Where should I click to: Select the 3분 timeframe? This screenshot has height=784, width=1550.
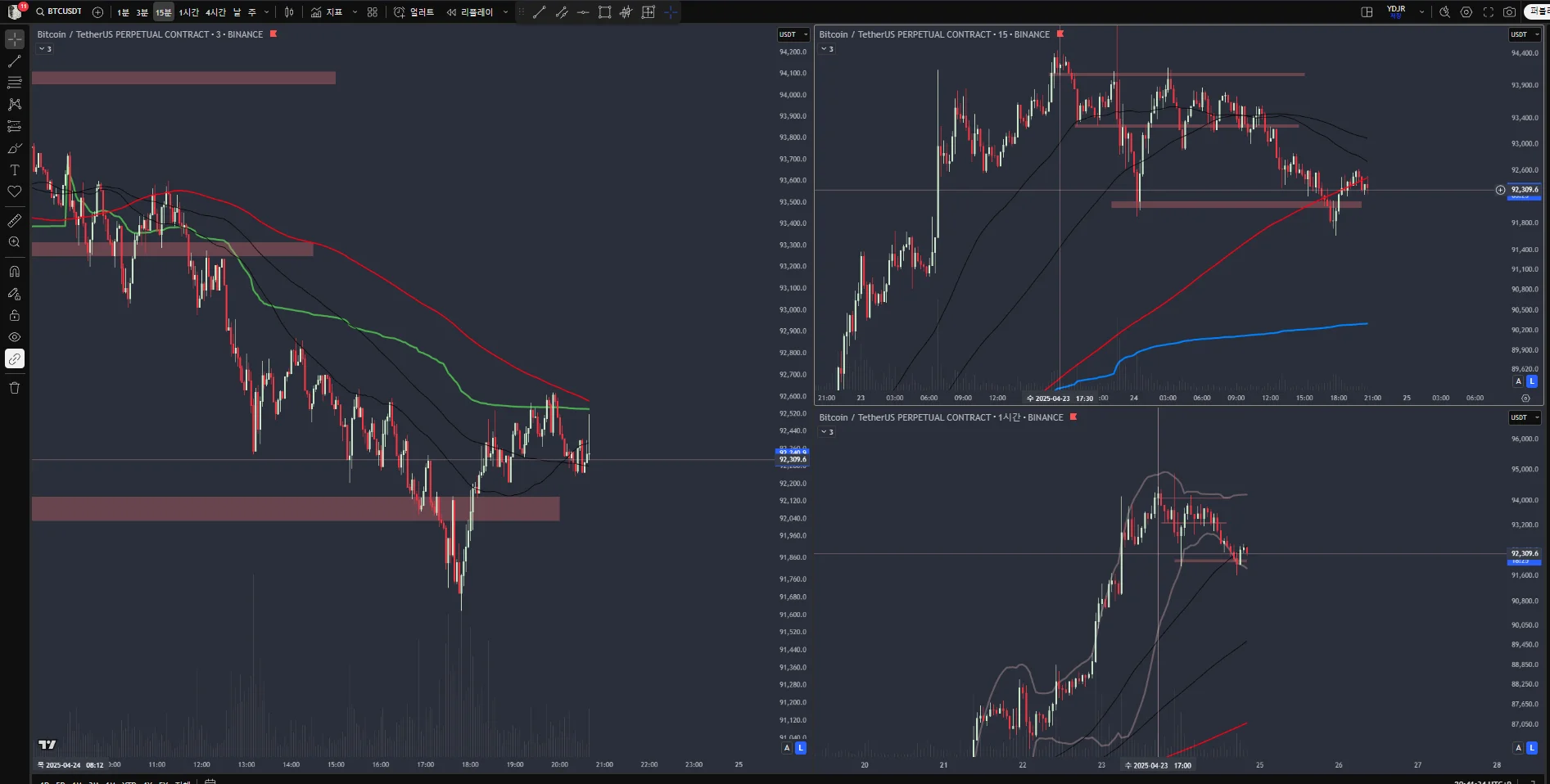142,12
